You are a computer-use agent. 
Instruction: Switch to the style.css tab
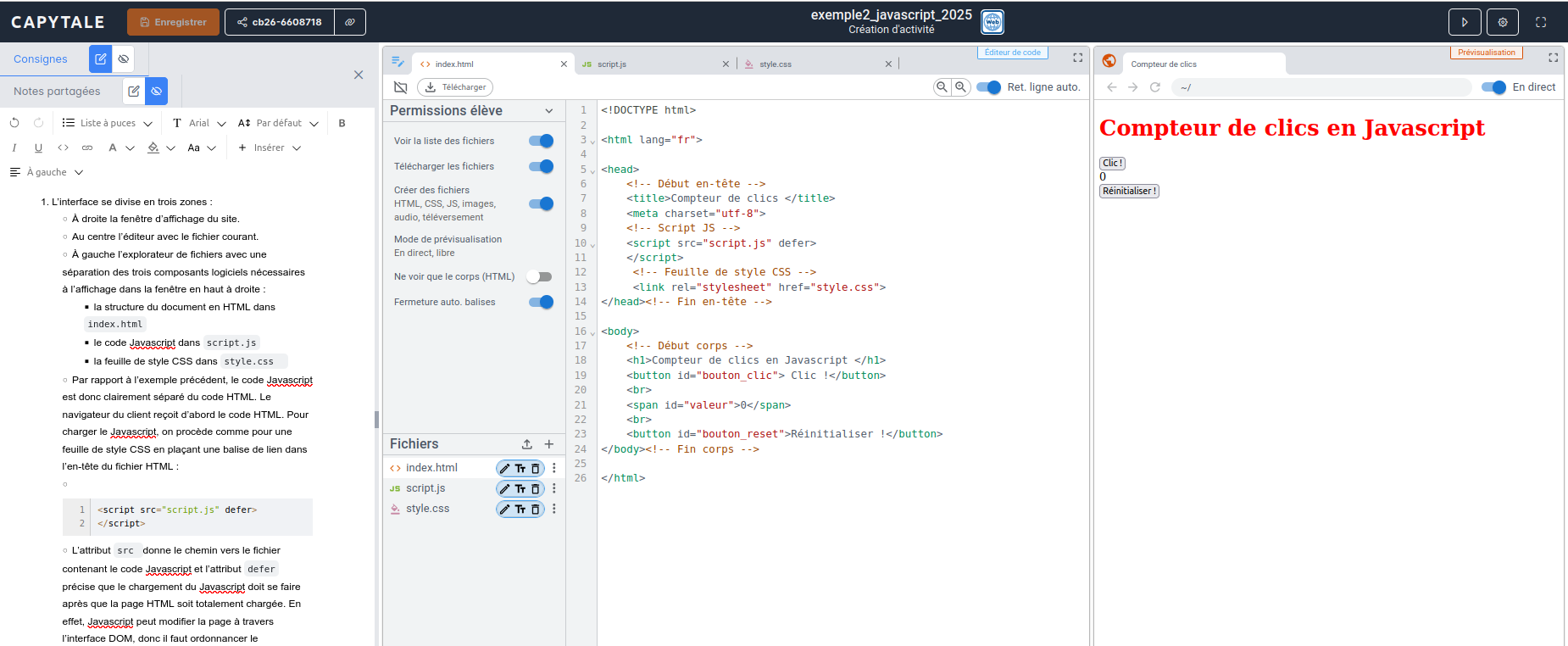pyautogui.click(x=775, y=64)
